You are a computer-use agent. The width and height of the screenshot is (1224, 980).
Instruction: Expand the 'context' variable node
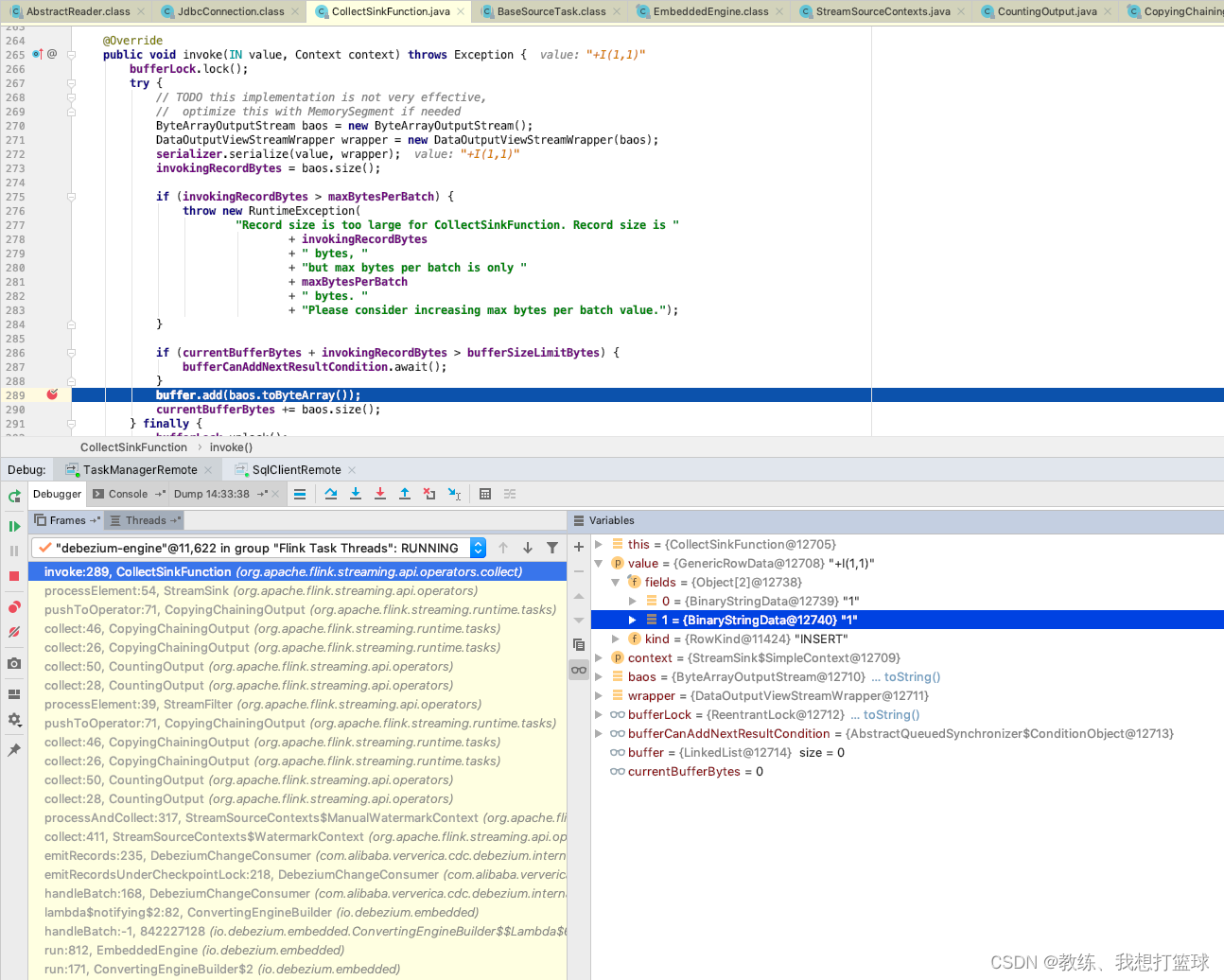click(x=599, y=658)
